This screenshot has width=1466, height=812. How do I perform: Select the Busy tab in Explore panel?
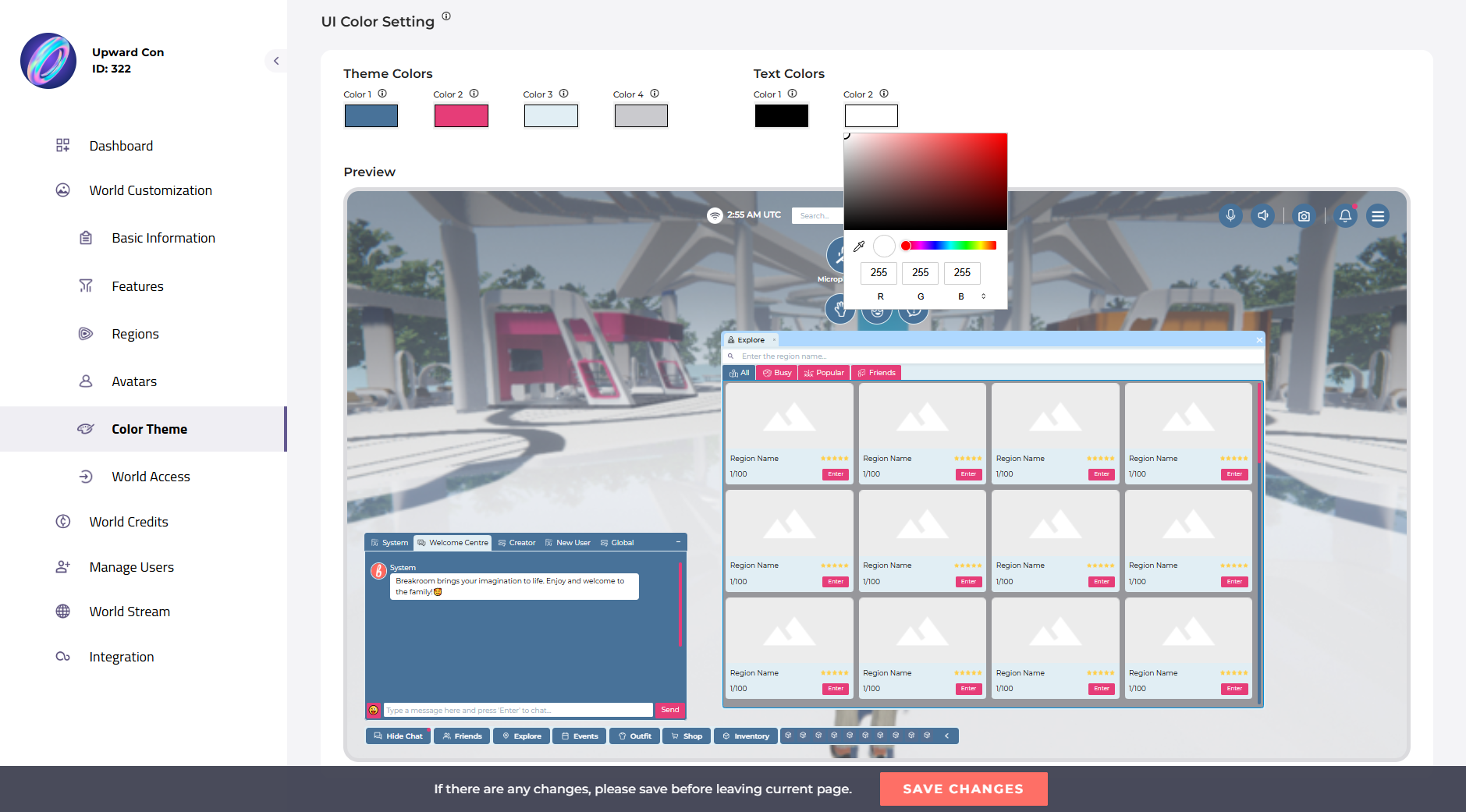point(776,373)
